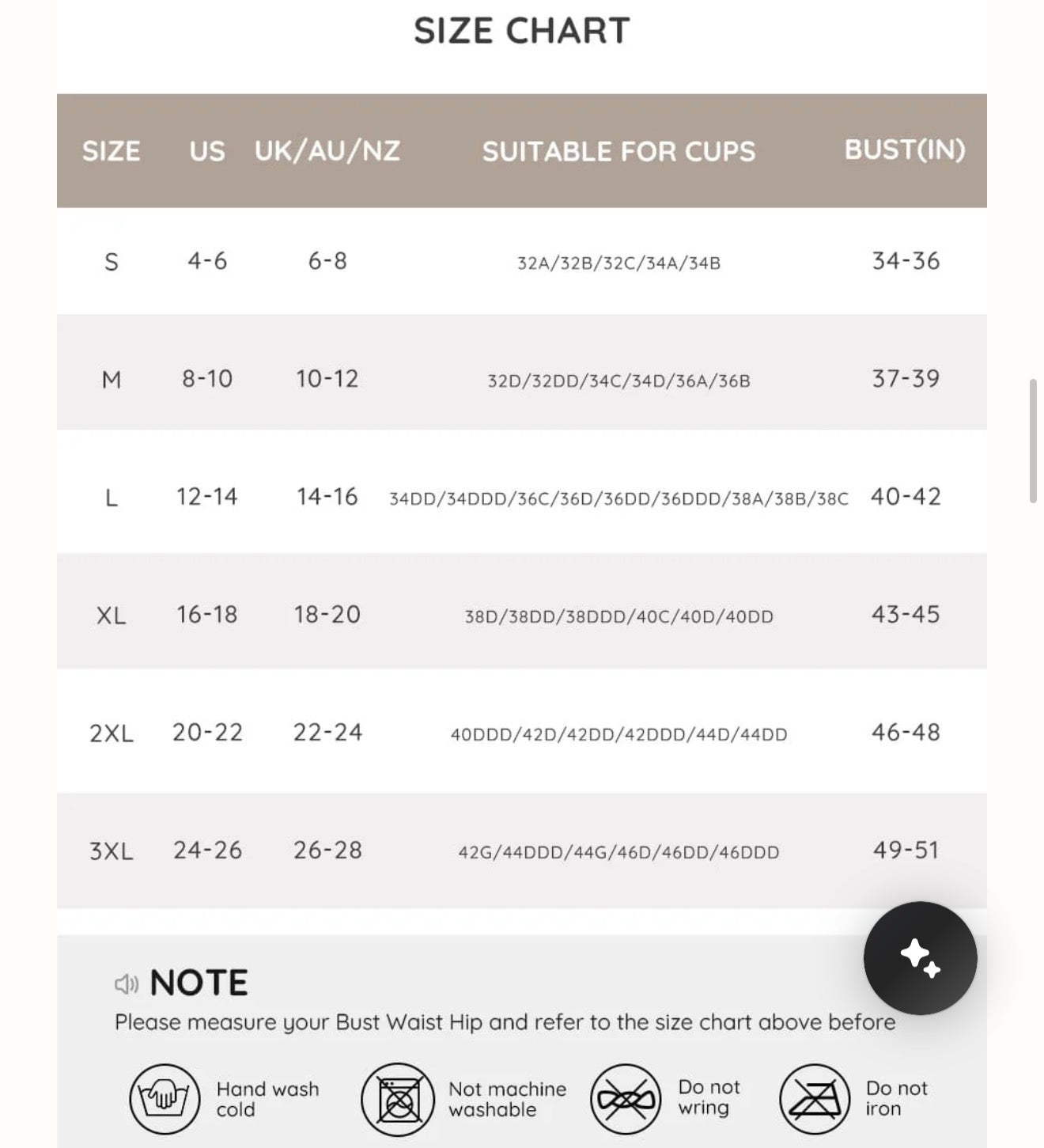
Task: Click the speaker icon beside NOTE
Action: point(127,983)
